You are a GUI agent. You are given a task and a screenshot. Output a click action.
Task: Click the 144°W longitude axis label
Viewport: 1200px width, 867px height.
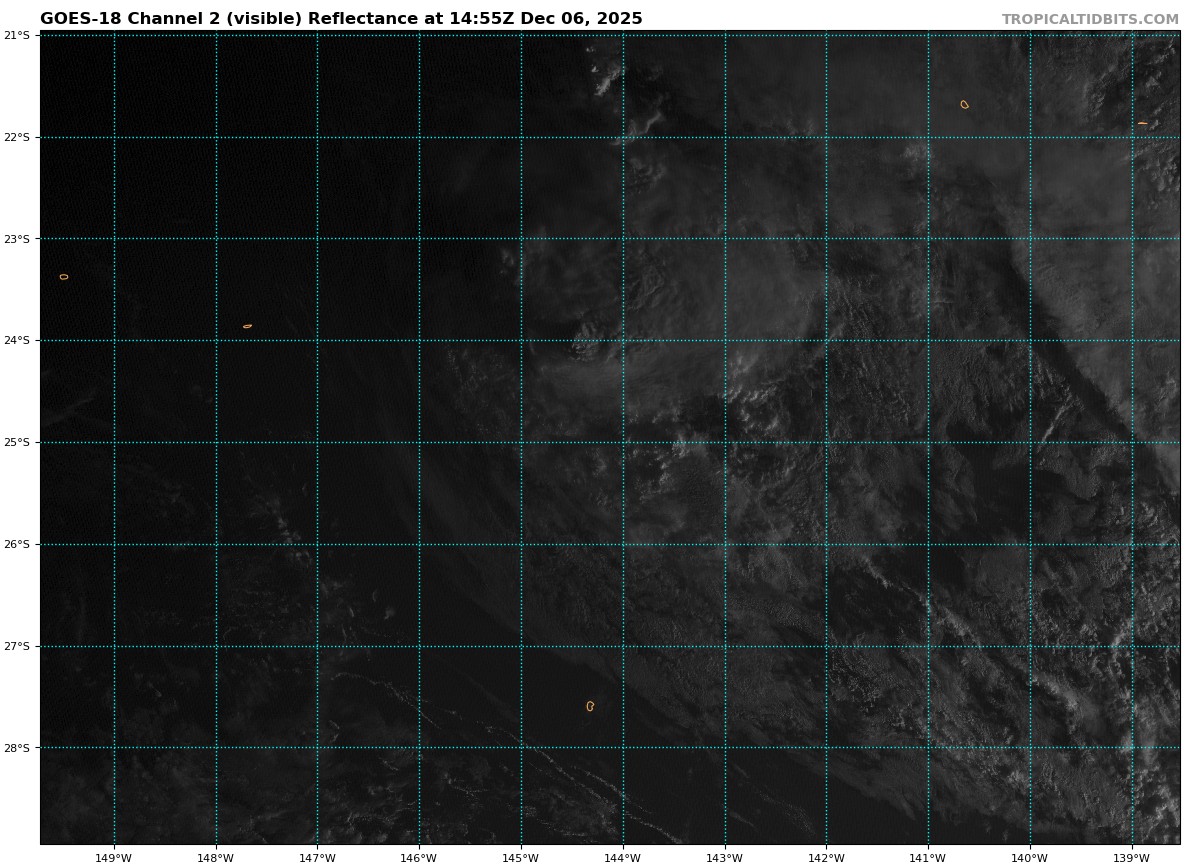click(622, 857)
